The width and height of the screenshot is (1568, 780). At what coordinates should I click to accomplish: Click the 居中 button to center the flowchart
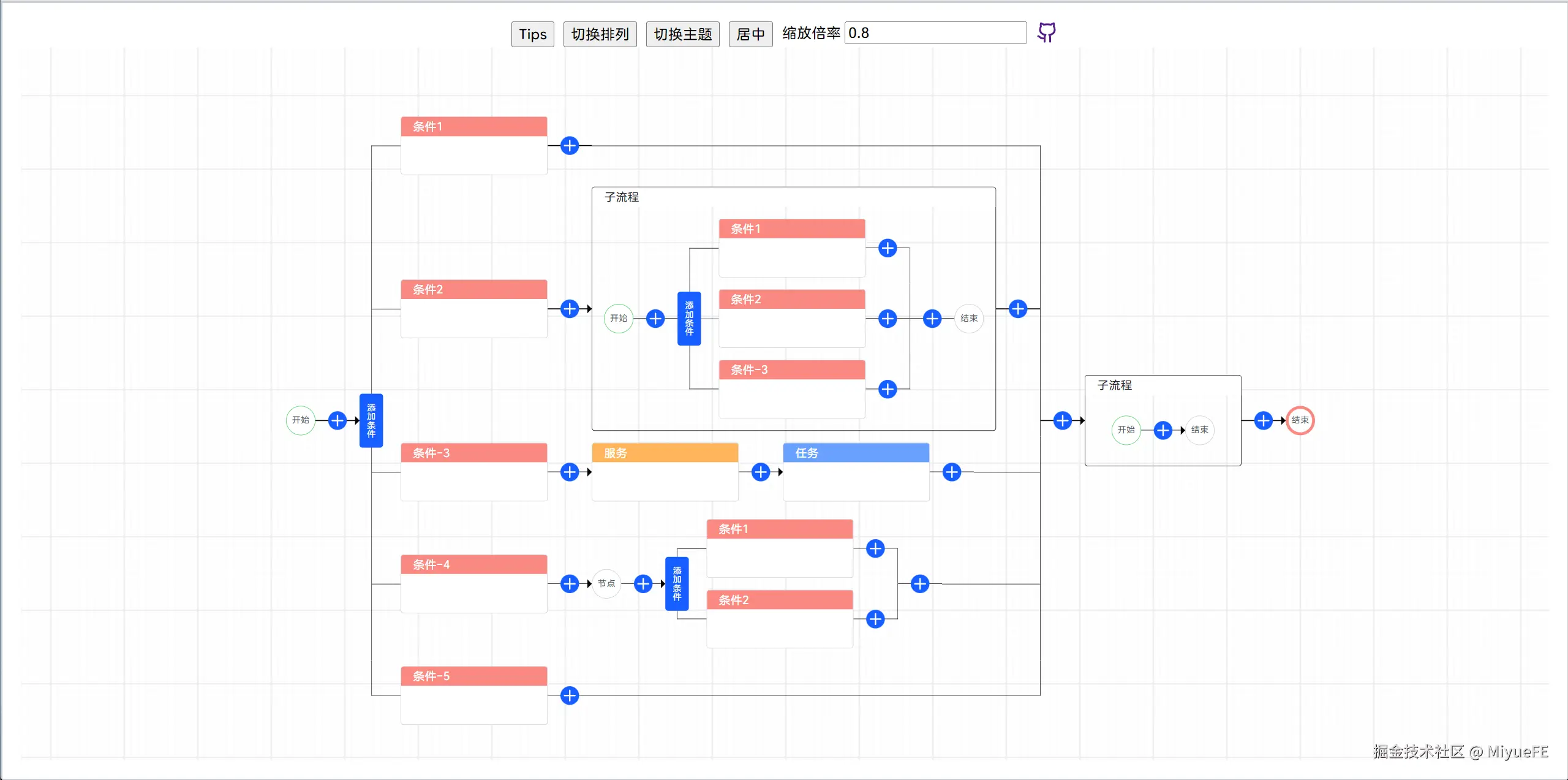(750, 34)
